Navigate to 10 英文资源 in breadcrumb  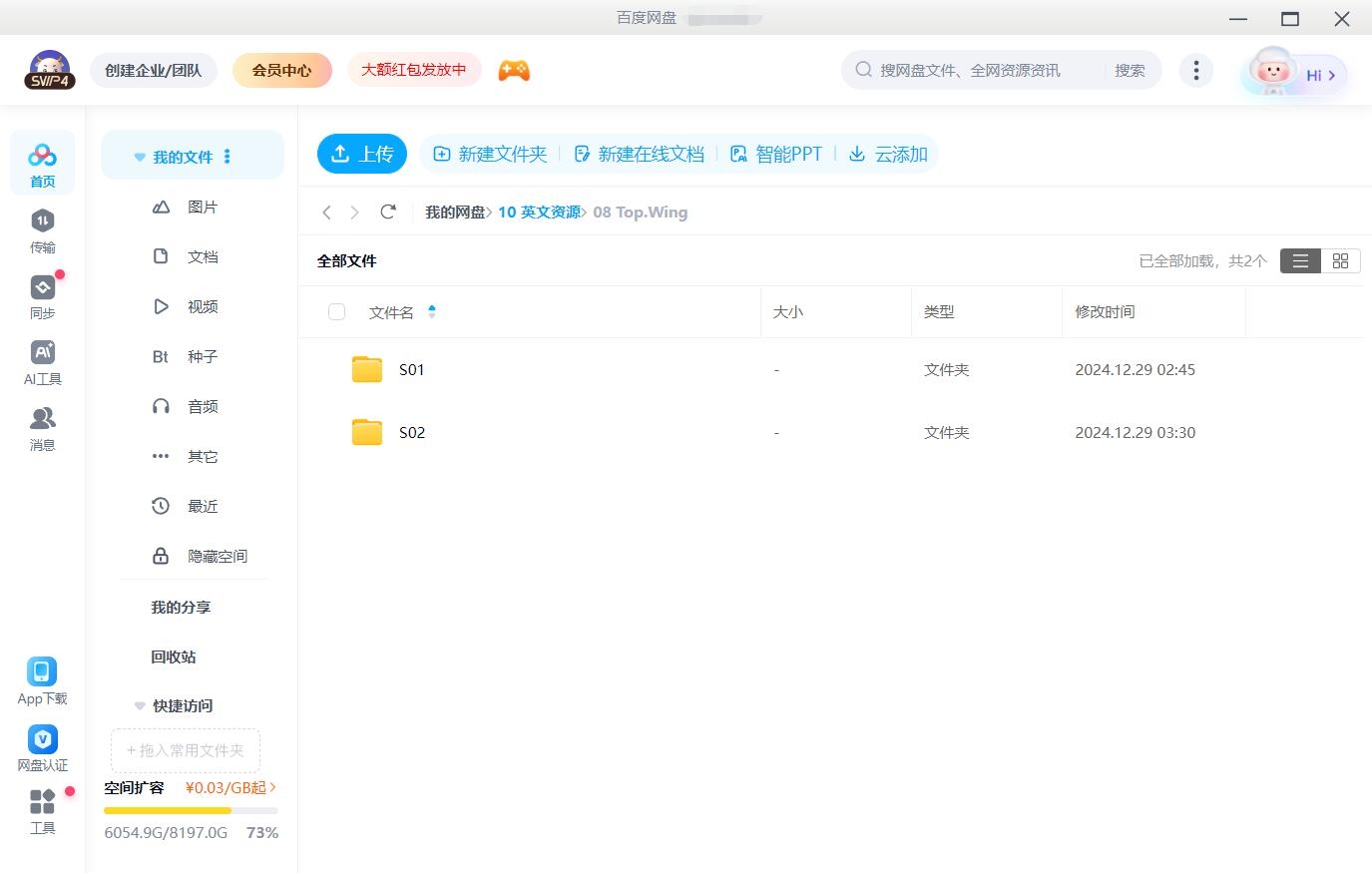[x=539, y=212]
